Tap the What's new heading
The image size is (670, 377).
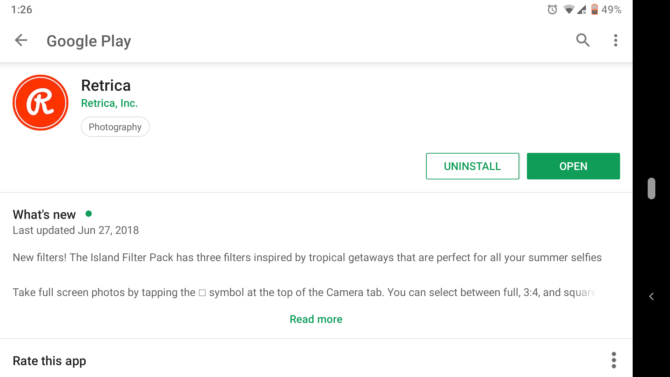click(x=44, y=214)
